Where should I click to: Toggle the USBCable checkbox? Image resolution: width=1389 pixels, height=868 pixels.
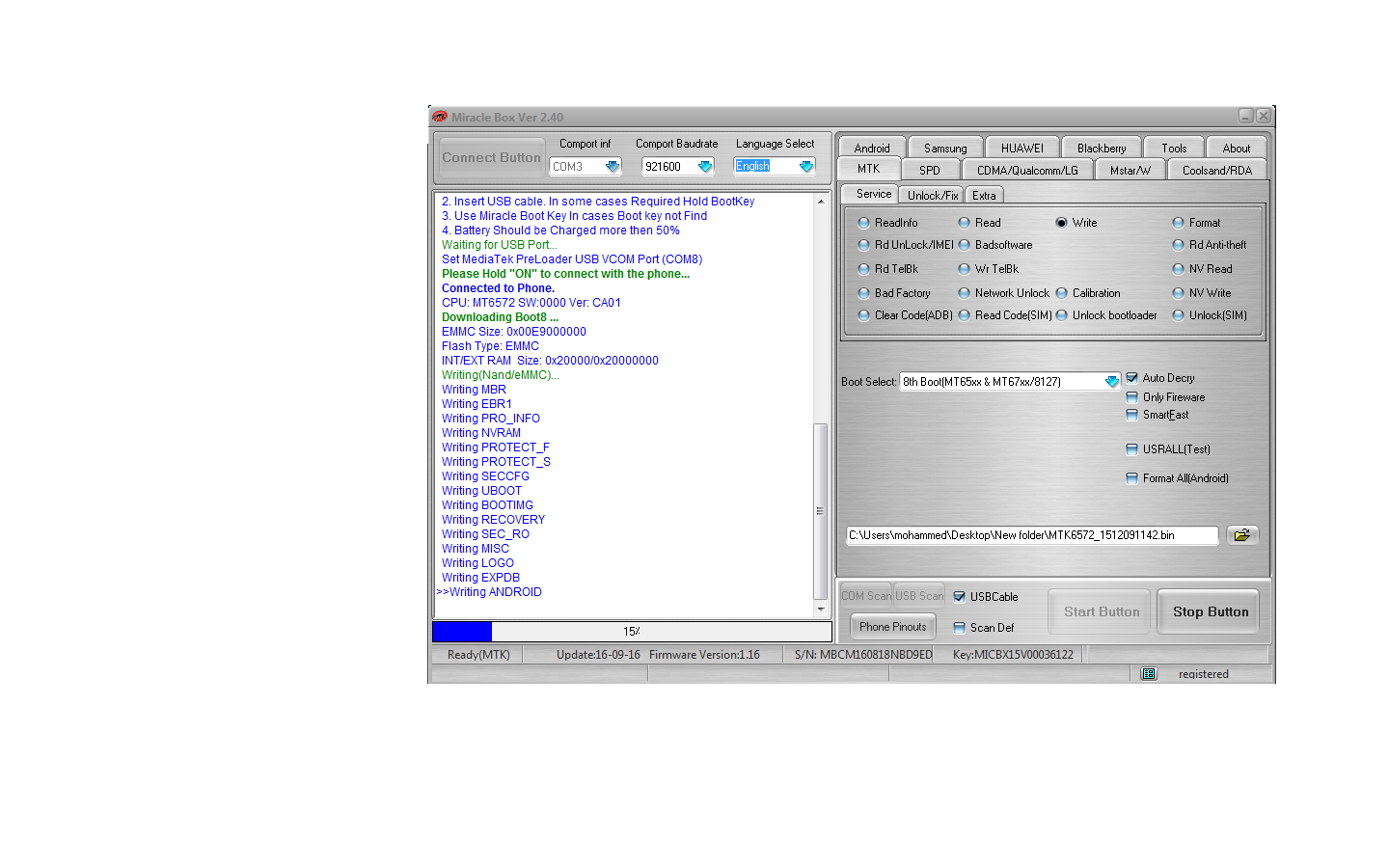click(x=960, y=597)
